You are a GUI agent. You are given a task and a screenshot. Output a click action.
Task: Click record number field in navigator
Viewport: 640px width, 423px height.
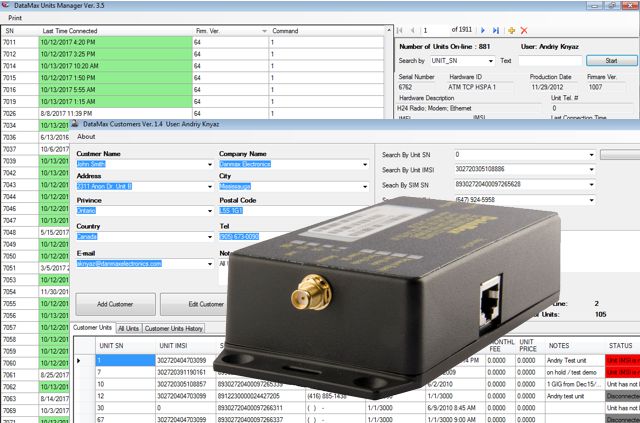(x=434, y=30)
